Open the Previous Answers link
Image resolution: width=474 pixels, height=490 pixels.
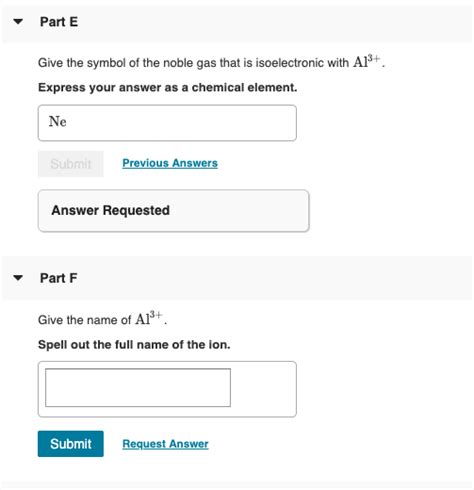170,163
